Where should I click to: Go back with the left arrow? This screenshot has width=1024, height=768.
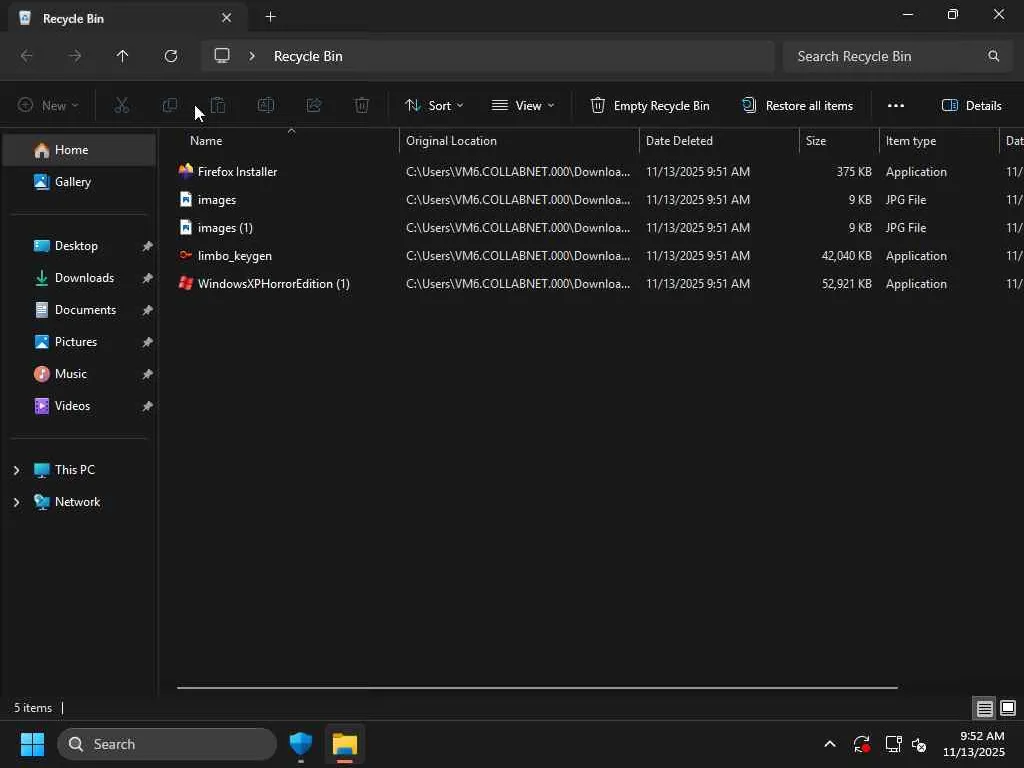tap(27, 56)
